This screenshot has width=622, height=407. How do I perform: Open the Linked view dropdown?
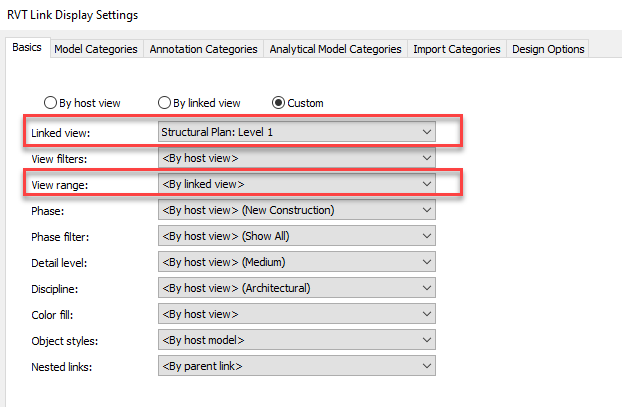(297, 132)
